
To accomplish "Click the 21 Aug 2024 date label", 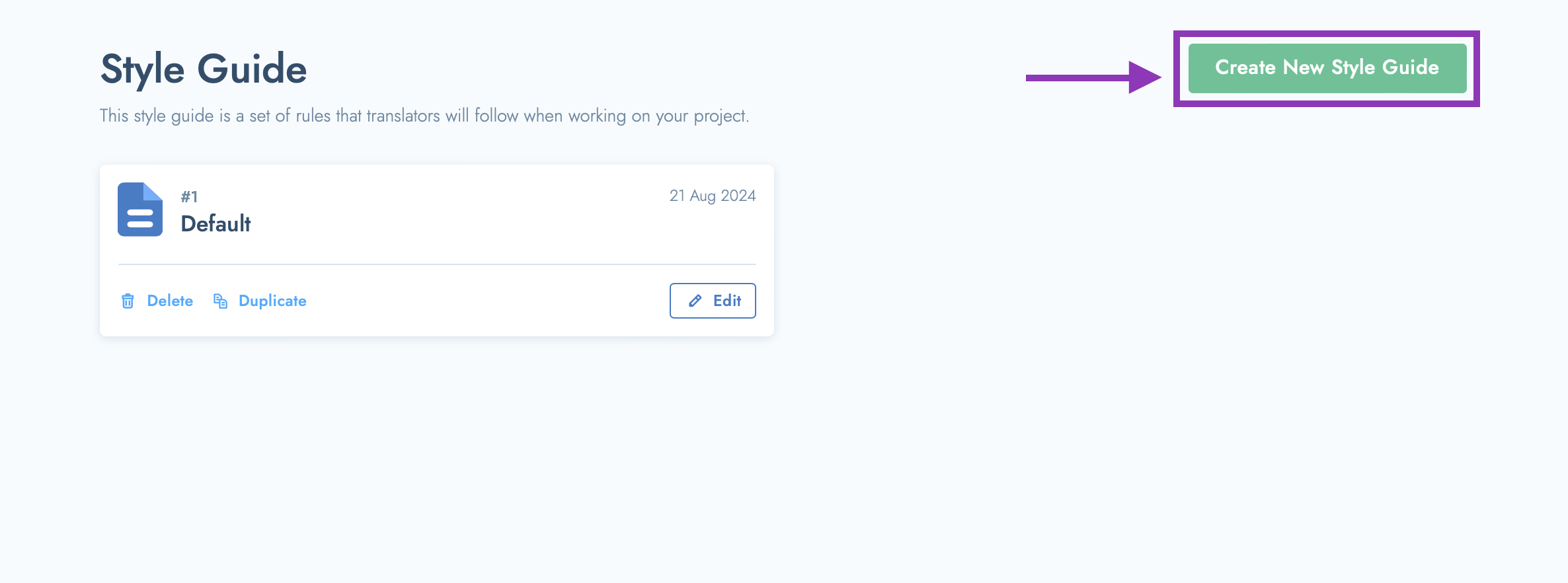I will click(713, 196).
